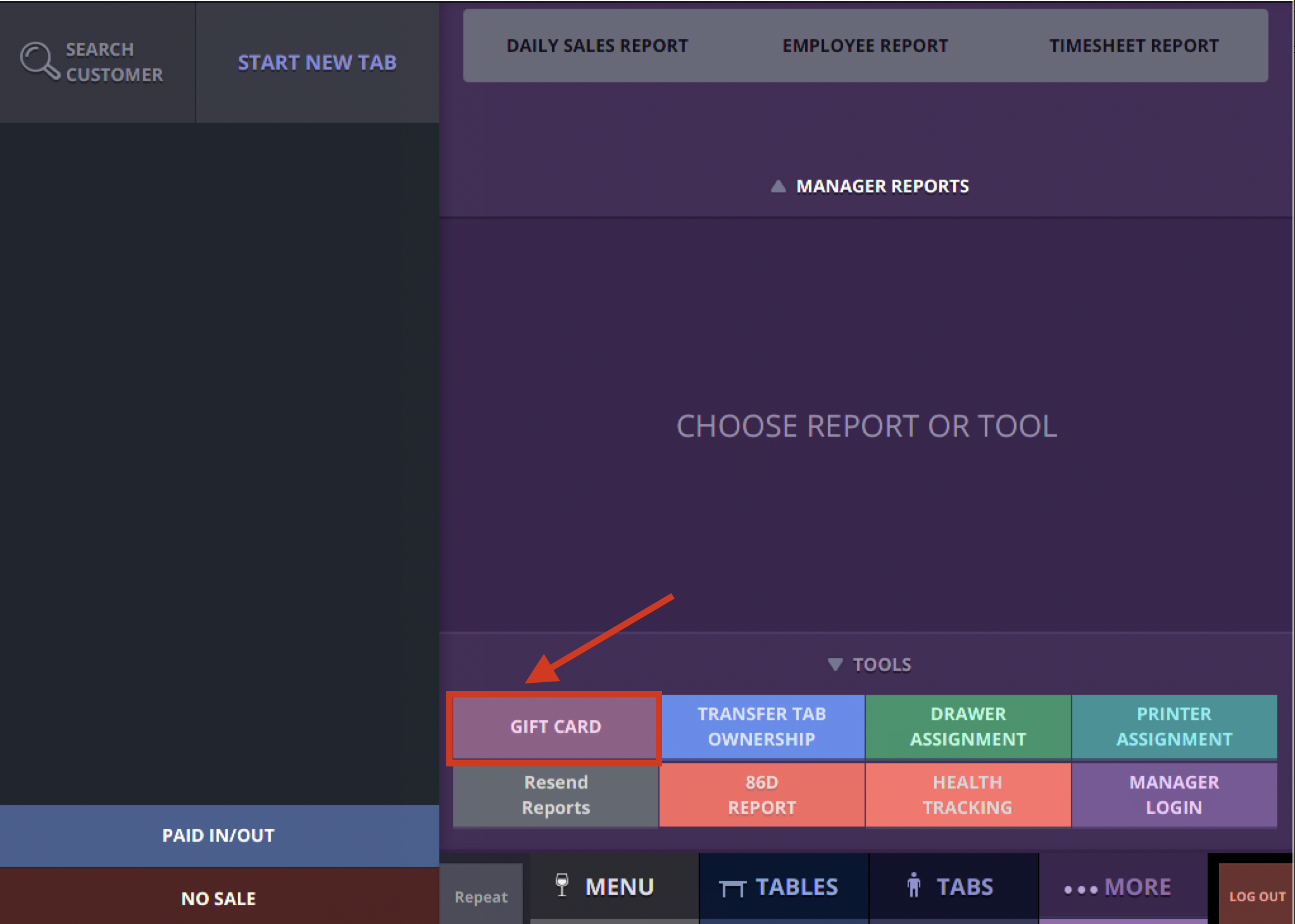Collapse Manager Reports using the up triangle
Image resolution: width=1295 pixels, height=924 pixels.
[x=778, y=186]
